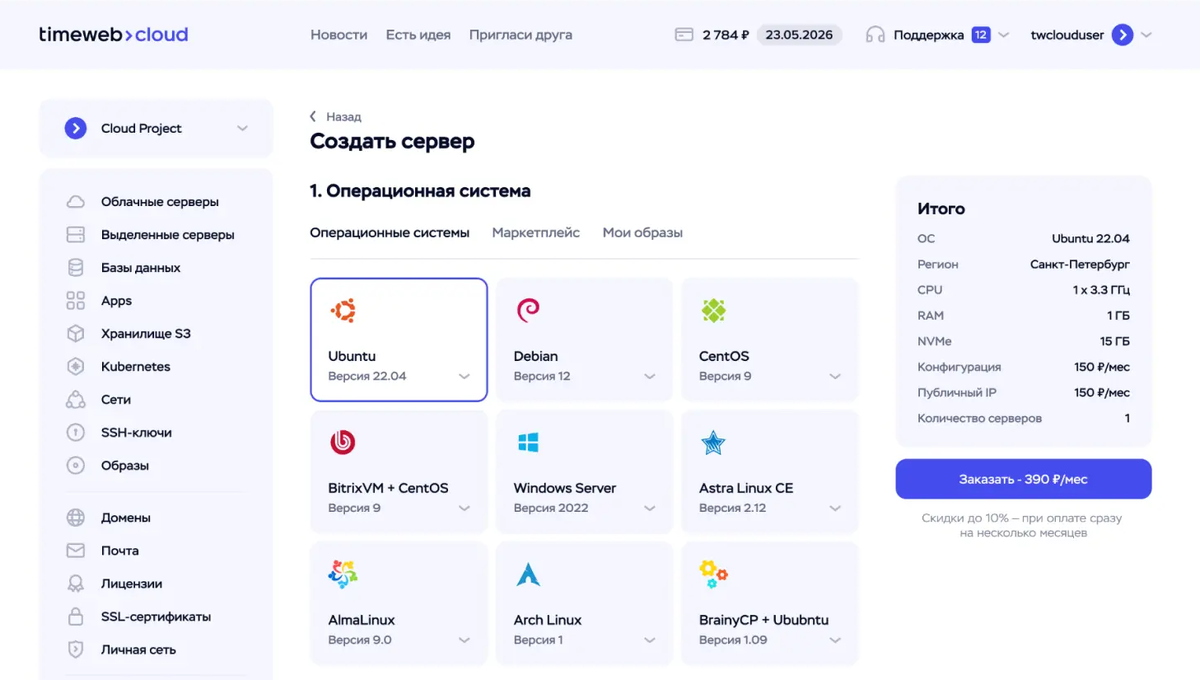The width and height of the screenshot is (1200, 680).
Task: Click the key icon for SSH-ключи
Action: [76, 433]
